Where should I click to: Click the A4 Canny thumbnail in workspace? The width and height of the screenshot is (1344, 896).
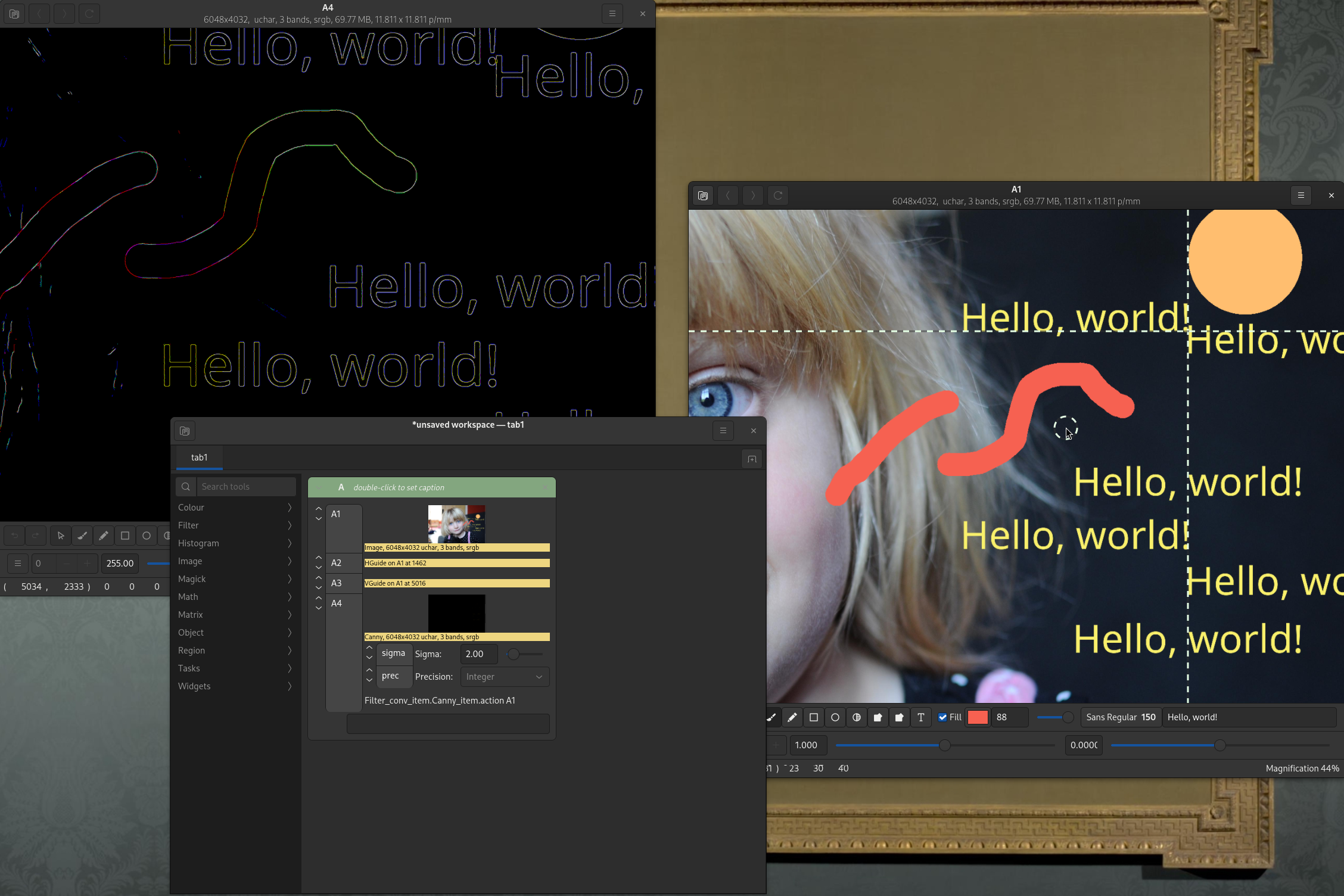click(x=457, y=613)
